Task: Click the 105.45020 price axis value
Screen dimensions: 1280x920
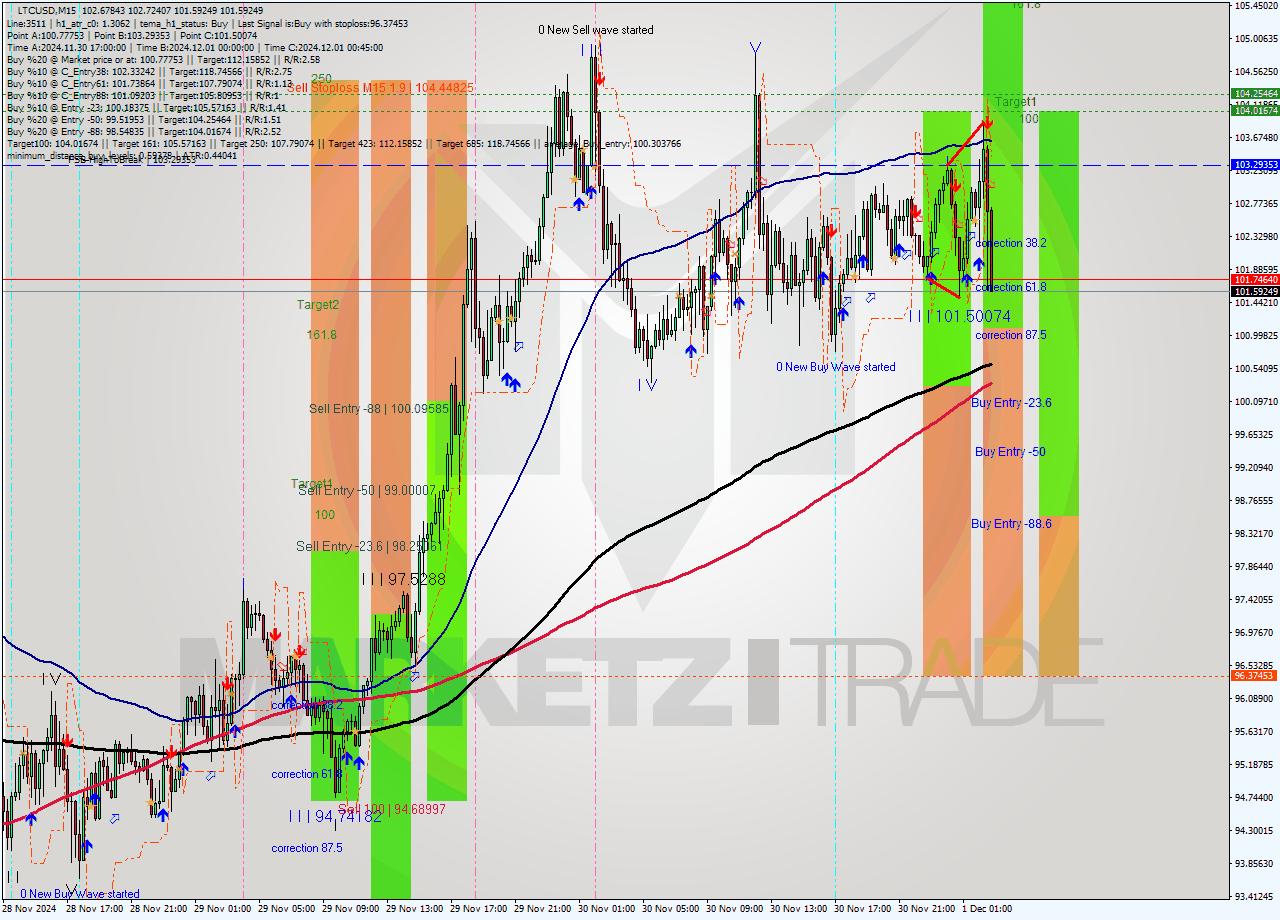Action: click(1255, 5)
